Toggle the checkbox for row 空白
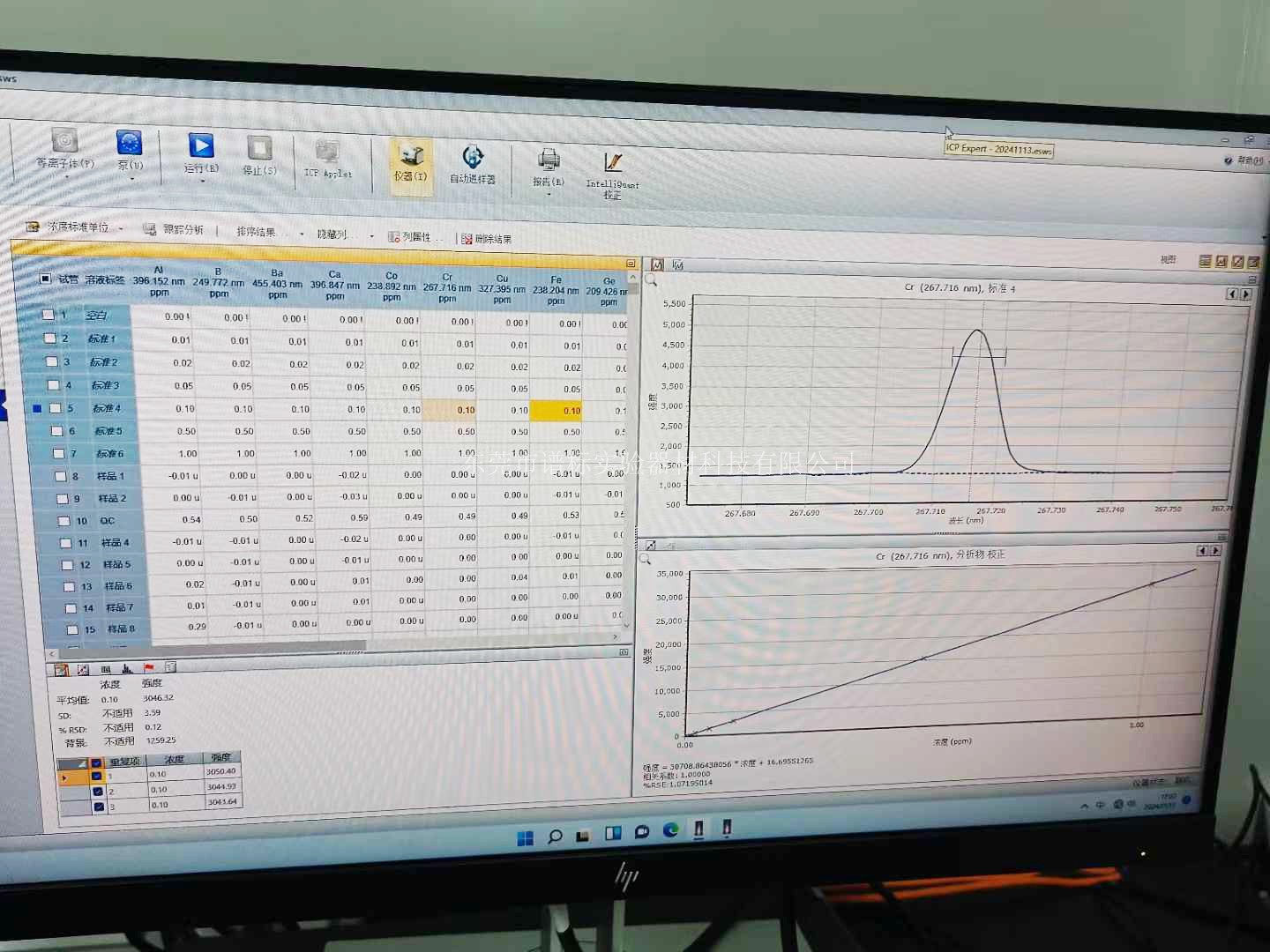Image resolution: width=1270 pixels, height=952 pixels. click(x=49, y=315)
